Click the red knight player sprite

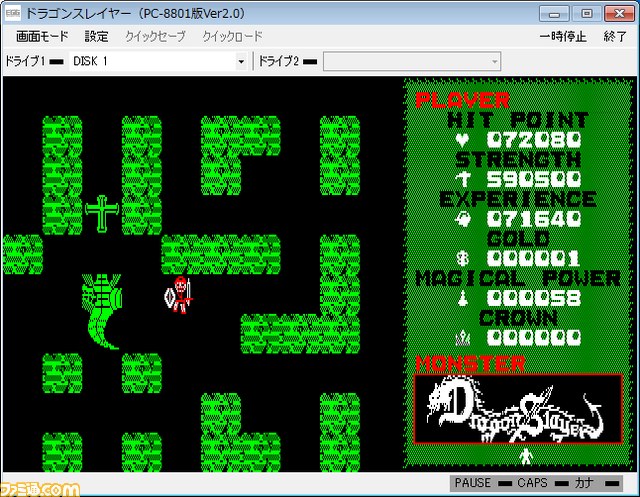coord(179,295)
